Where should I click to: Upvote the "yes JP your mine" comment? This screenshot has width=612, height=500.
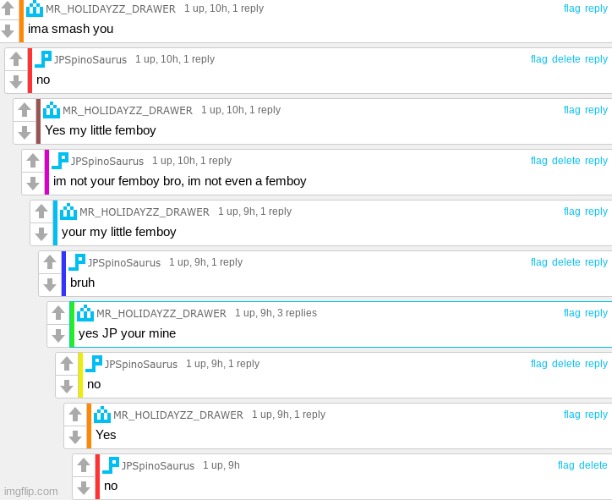coord(57,313)
